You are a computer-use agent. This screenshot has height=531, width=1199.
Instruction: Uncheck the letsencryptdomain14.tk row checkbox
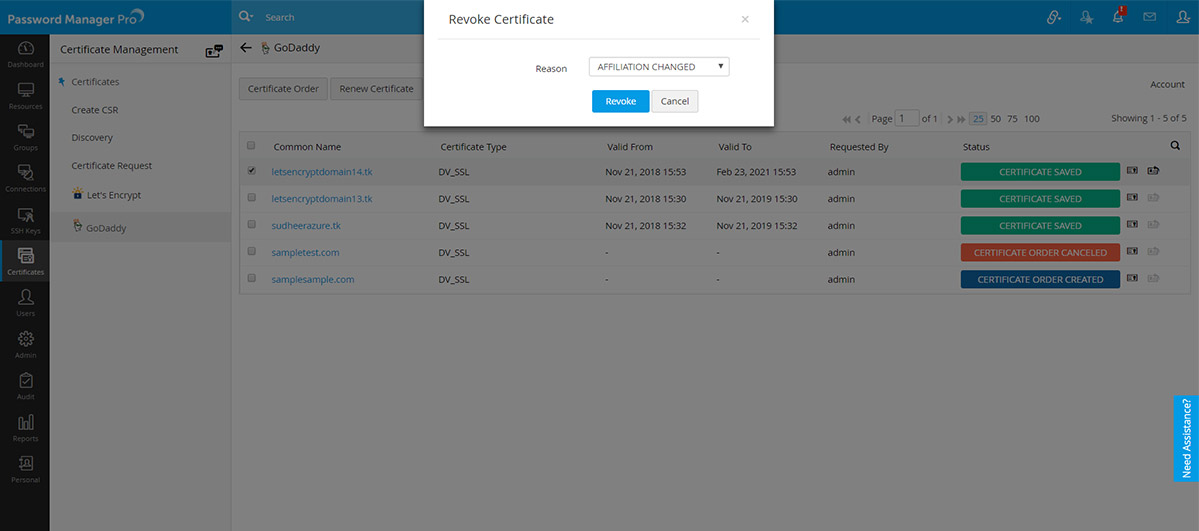tap(251, 171)
